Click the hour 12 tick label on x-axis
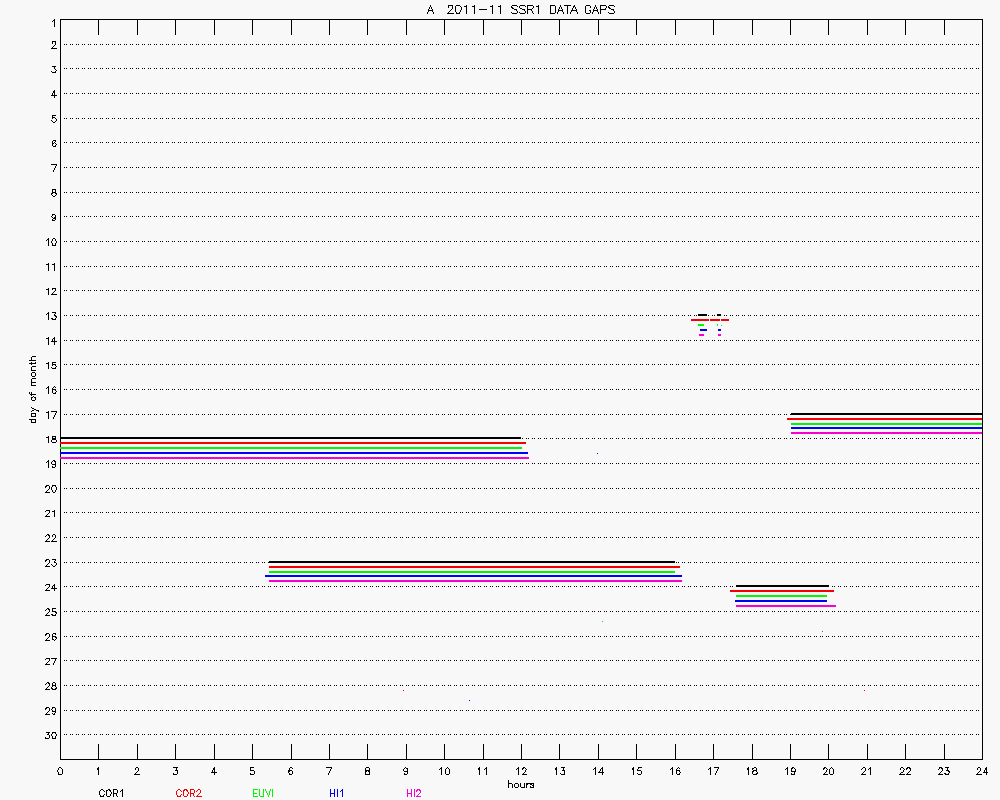 [520, 771]
